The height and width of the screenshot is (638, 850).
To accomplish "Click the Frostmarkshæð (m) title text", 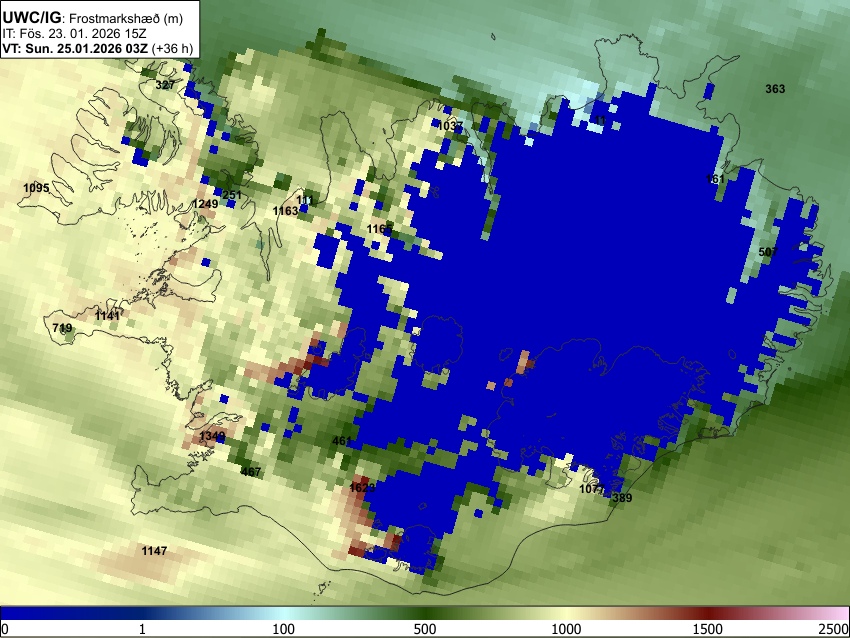I will coord(126,18).
